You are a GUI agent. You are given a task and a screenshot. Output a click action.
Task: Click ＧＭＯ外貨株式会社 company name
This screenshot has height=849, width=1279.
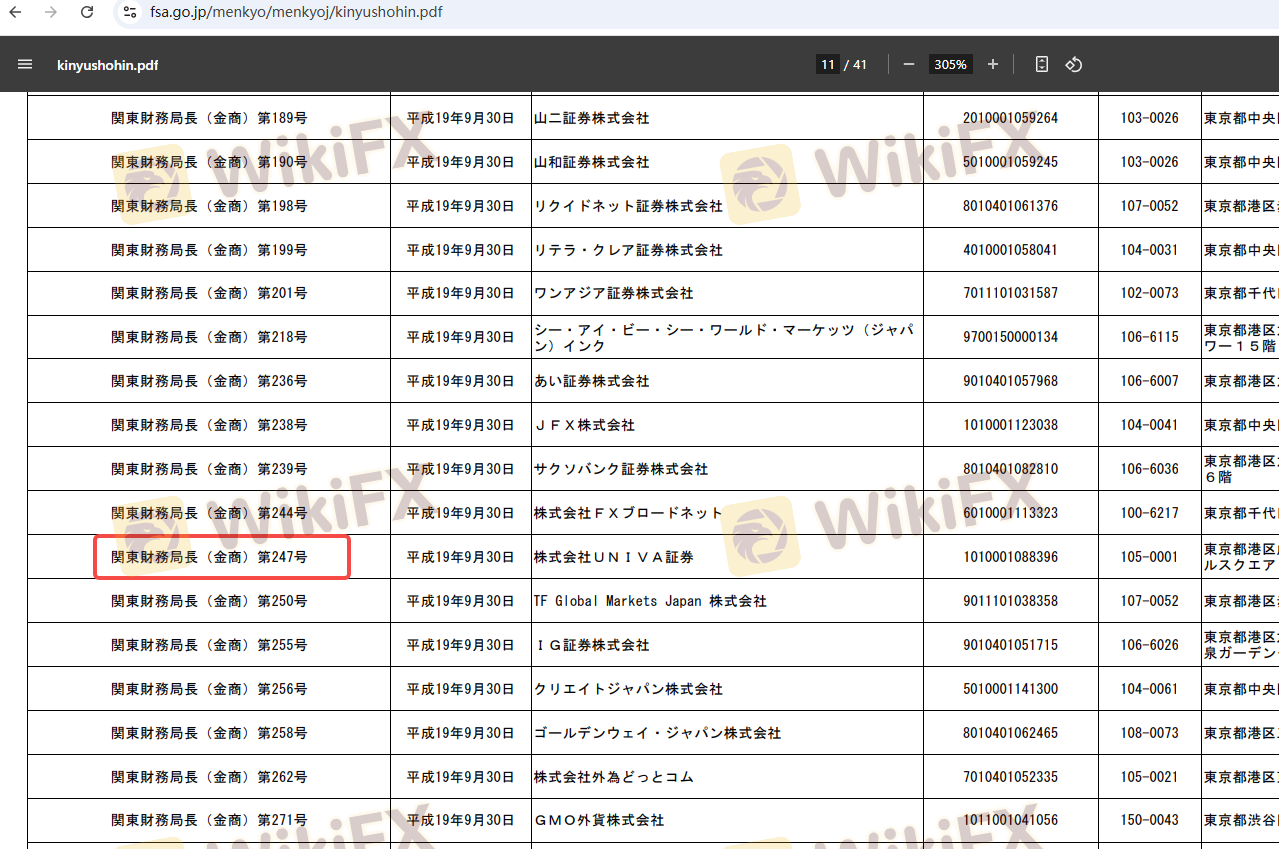point(598,820)
